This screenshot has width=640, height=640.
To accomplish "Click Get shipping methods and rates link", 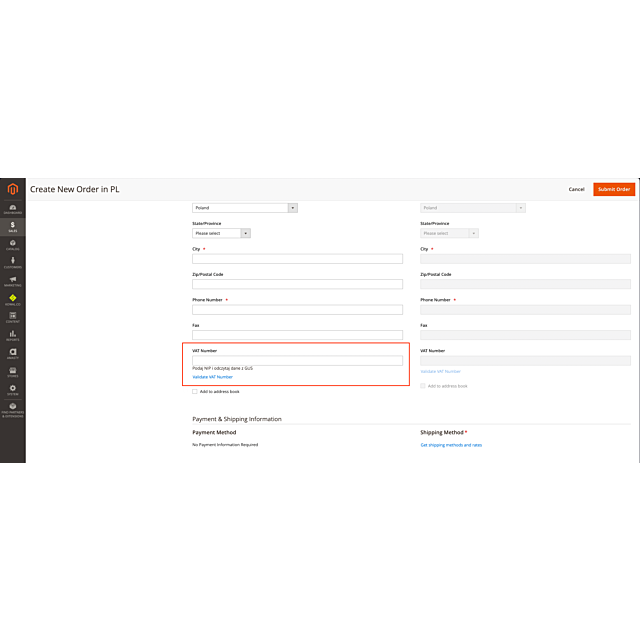I will click(x=451, y=445).
